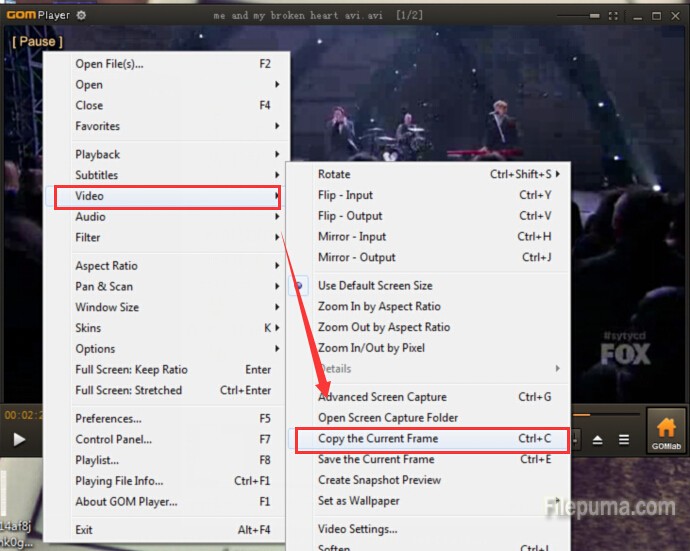
Task: Click the volume slider in the control bar
Action: (605, 413)
